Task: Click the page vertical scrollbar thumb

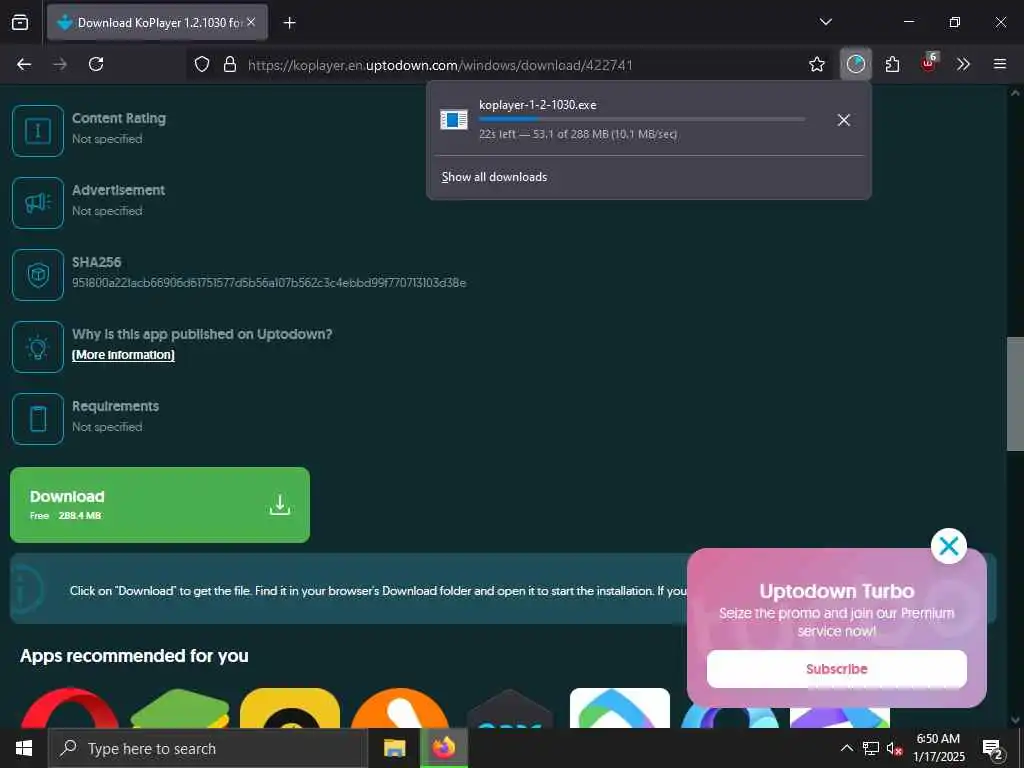Action: 1015,394
